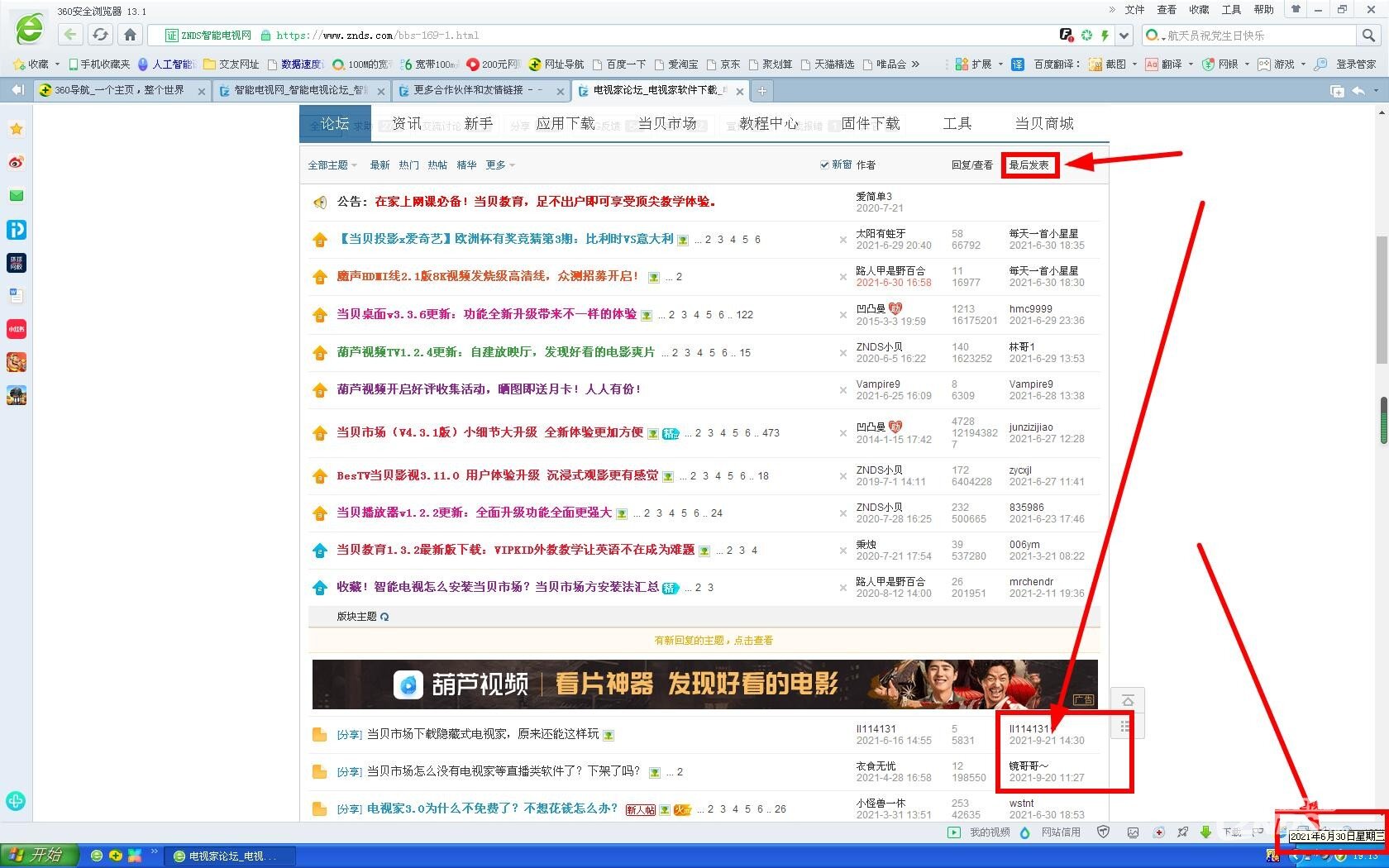Click the search magnifier button
This screenshot has width=1389, height=868.
pyautogui.click(x=1368, y=36)
